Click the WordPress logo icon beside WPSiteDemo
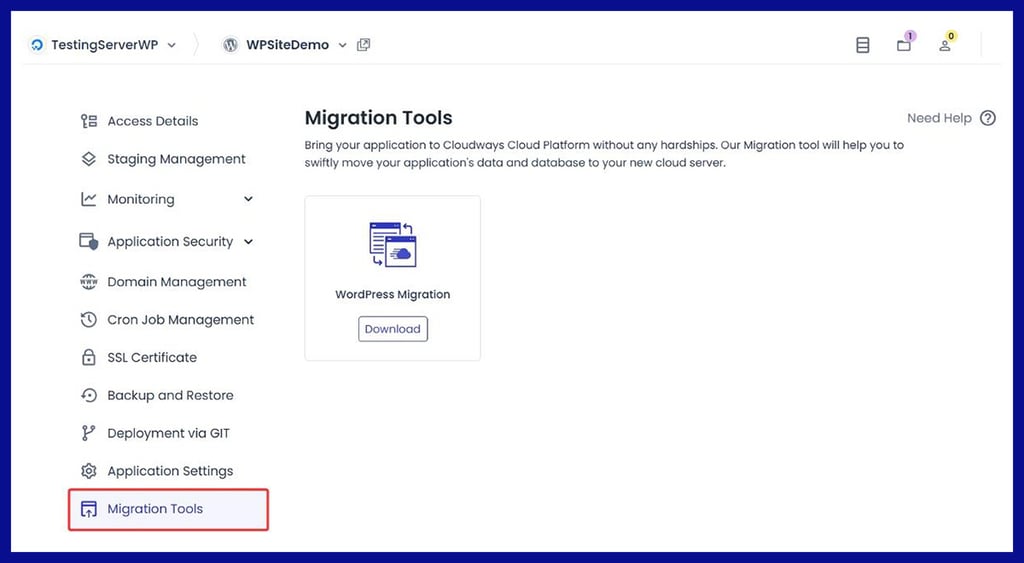This screenshot has width=1024, height=563. pyautogui.click(x=230, y=45)
